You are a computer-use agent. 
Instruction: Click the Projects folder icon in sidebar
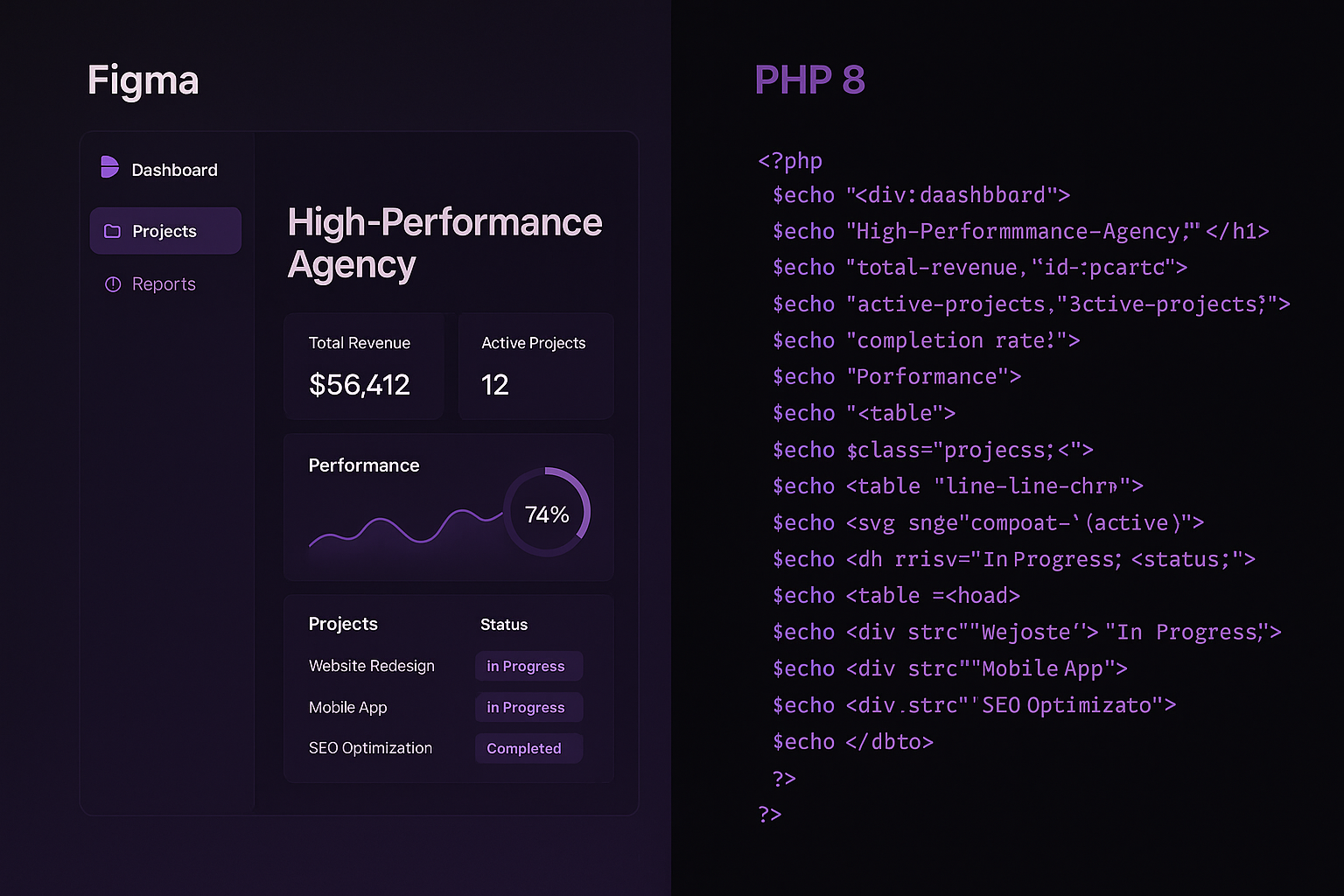112,231
